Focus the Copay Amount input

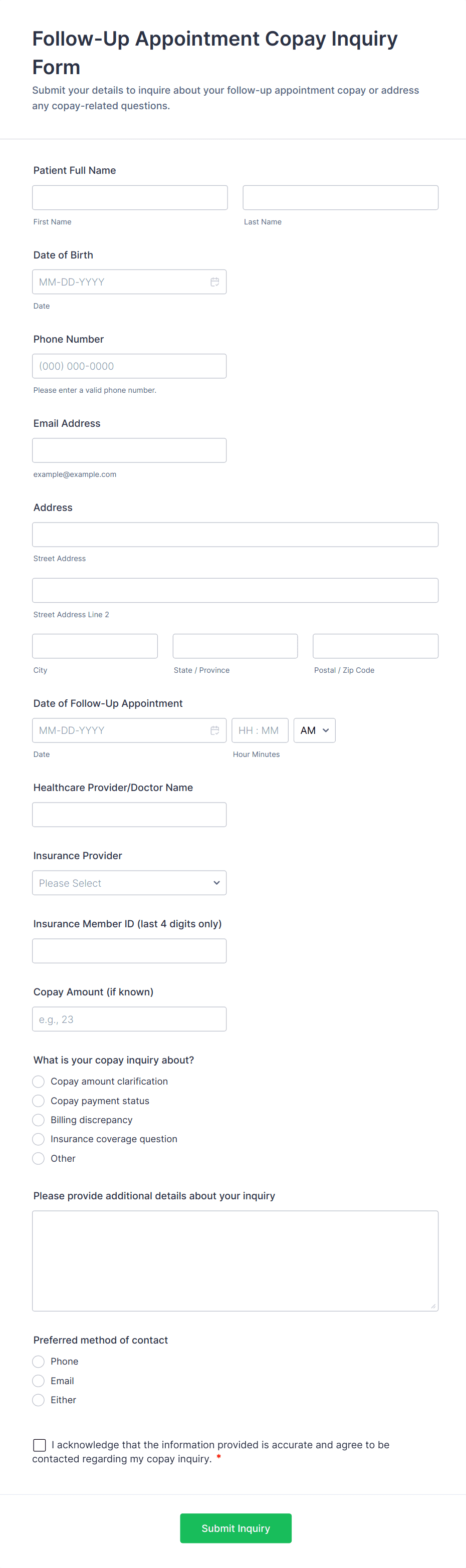pyautogui.click(x=129, y=1019)
